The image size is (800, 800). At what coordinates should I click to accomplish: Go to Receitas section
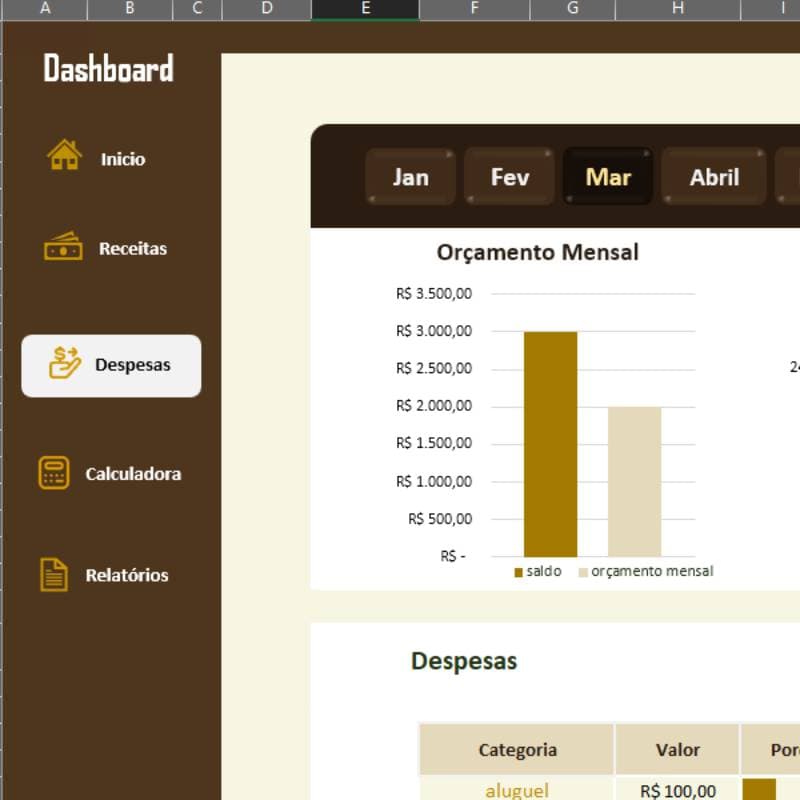(x=133, y=248)
